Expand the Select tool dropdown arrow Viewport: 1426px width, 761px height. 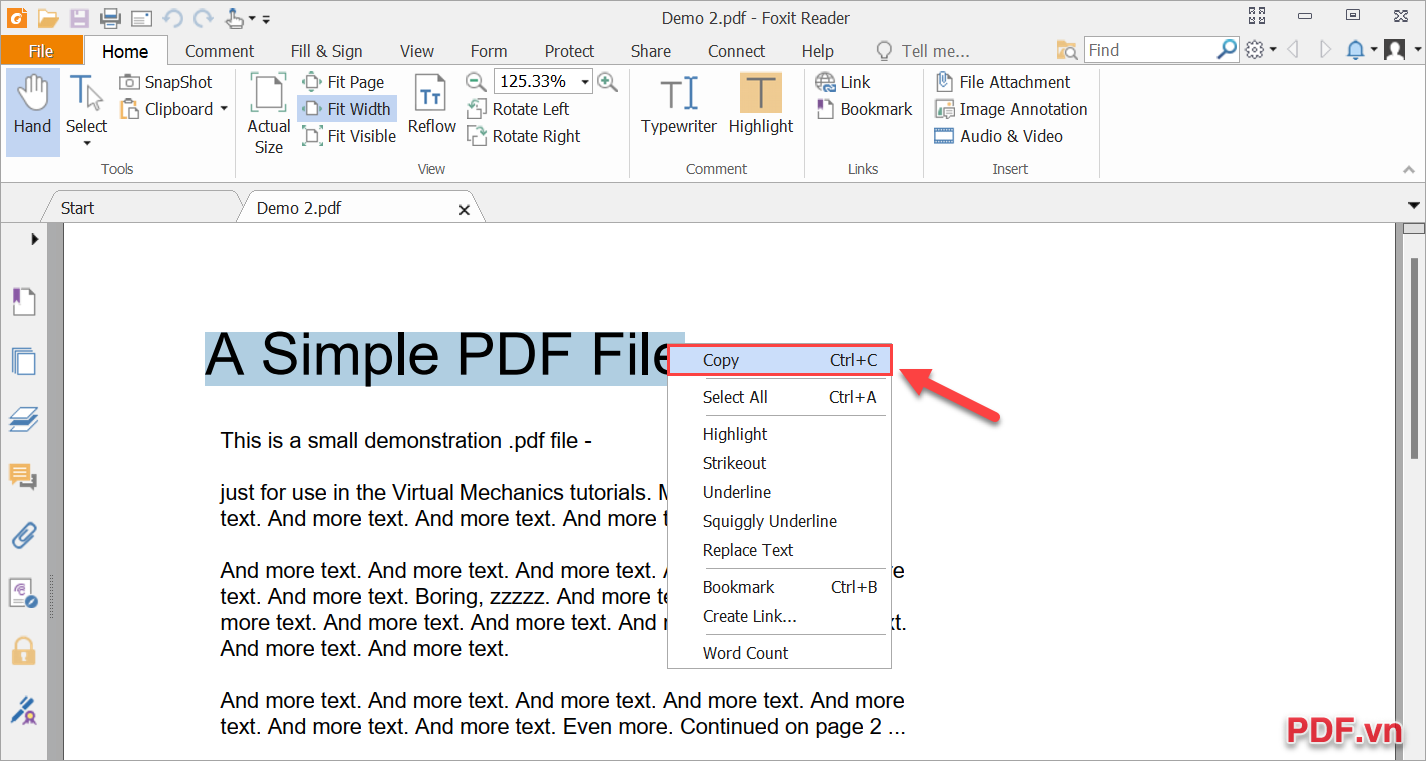click(86, 144)
